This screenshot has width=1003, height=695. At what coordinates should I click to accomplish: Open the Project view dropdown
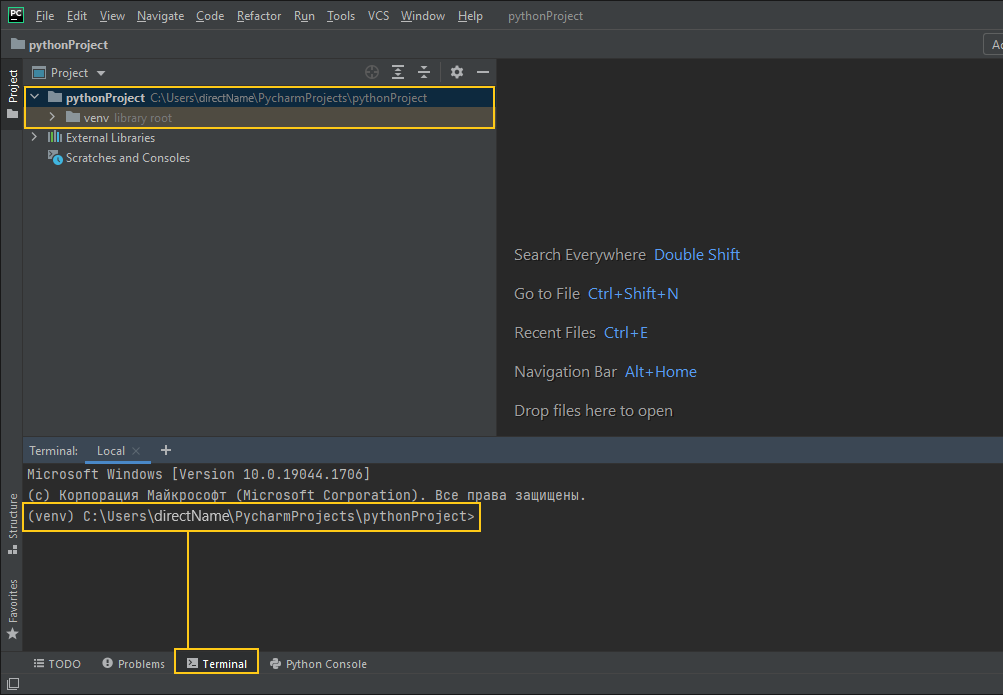point(69,73)
